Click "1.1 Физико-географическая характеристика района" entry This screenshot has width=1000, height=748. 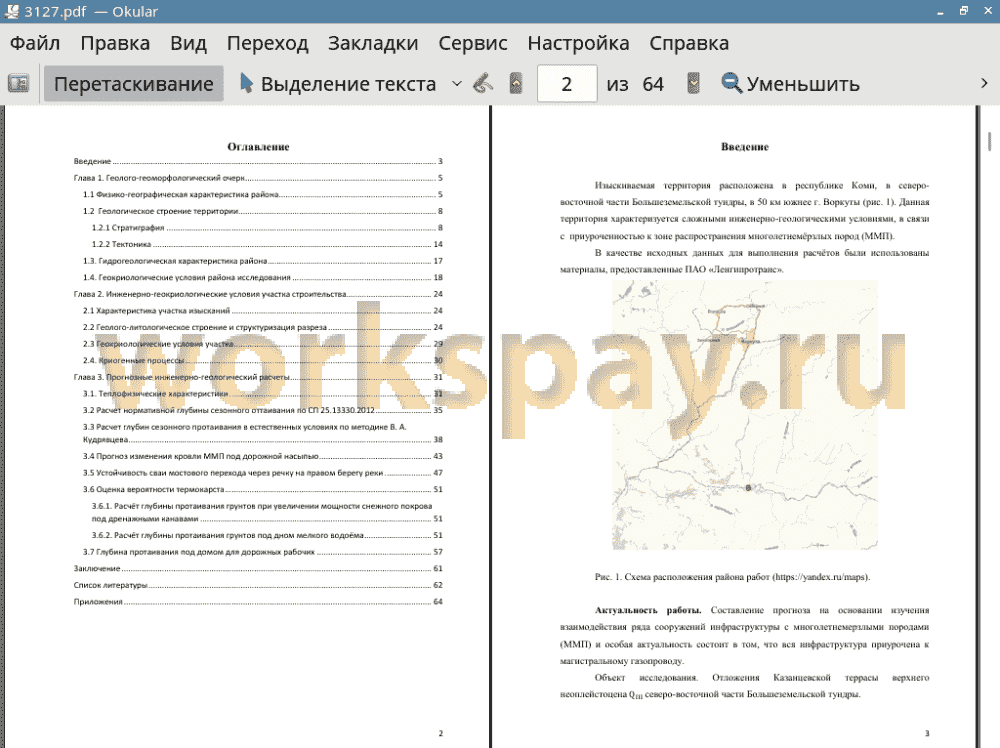[x=263, y=194]
